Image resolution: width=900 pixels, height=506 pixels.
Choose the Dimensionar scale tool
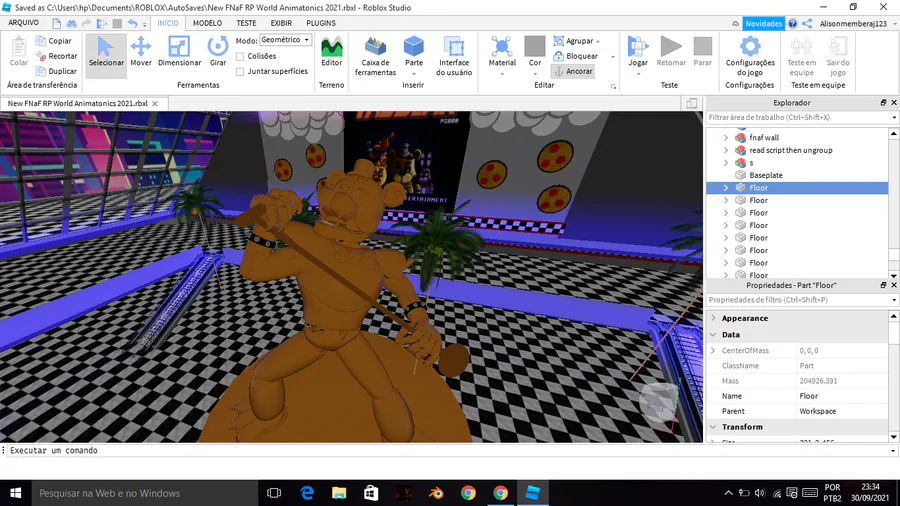[x=179, y=52]
